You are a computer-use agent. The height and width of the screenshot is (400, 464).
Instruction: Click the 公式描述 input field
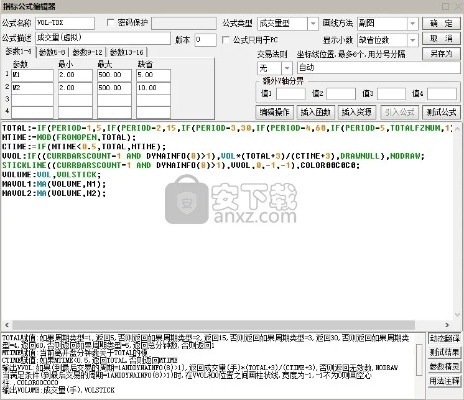[103, 38]
